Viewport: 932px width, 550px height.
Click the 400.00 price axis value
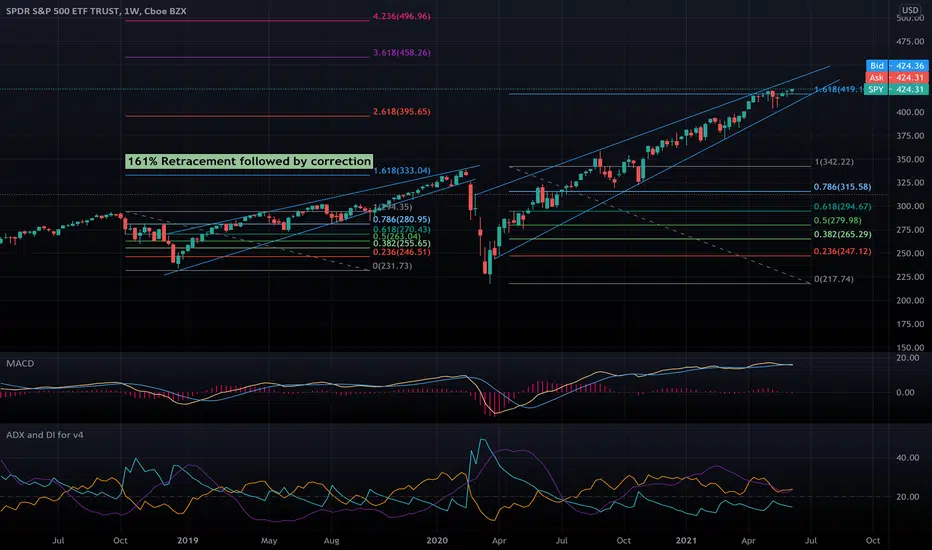910,112
